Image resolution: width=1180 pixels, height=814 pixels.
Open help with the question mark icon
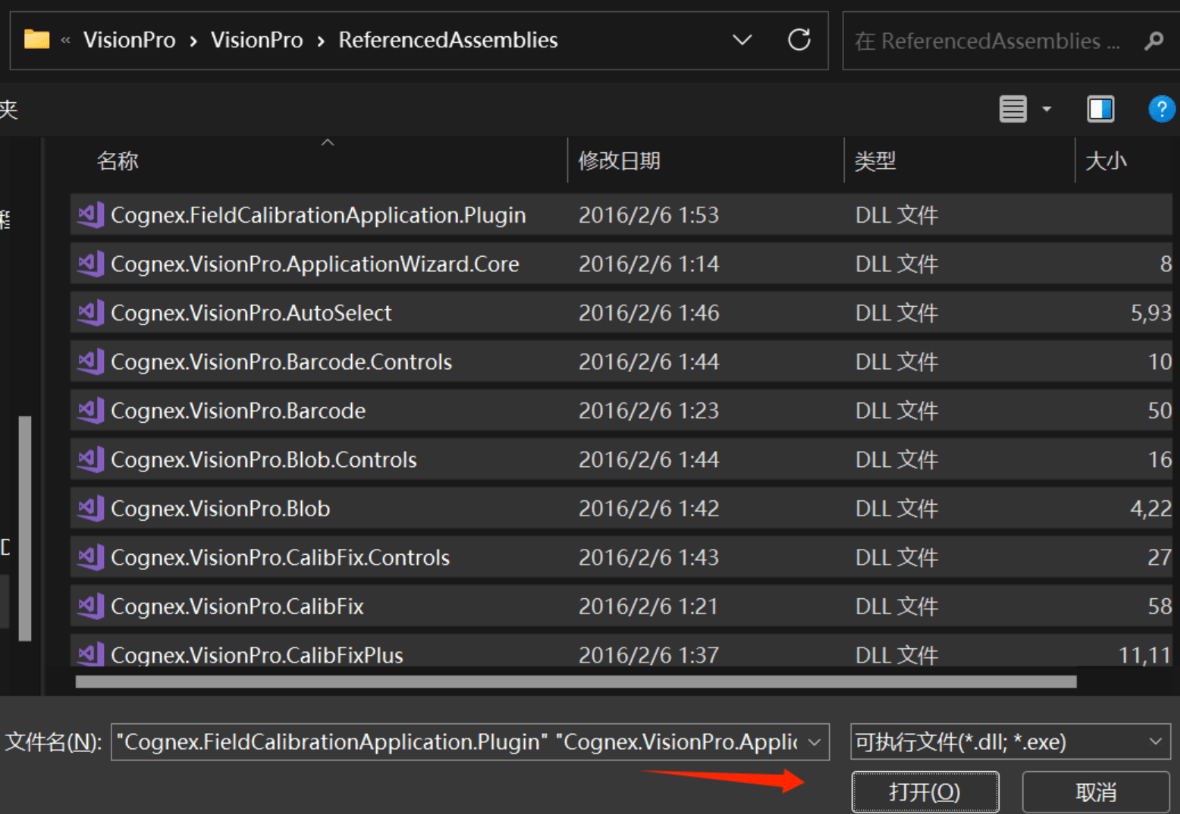[x=1161, y=109]
